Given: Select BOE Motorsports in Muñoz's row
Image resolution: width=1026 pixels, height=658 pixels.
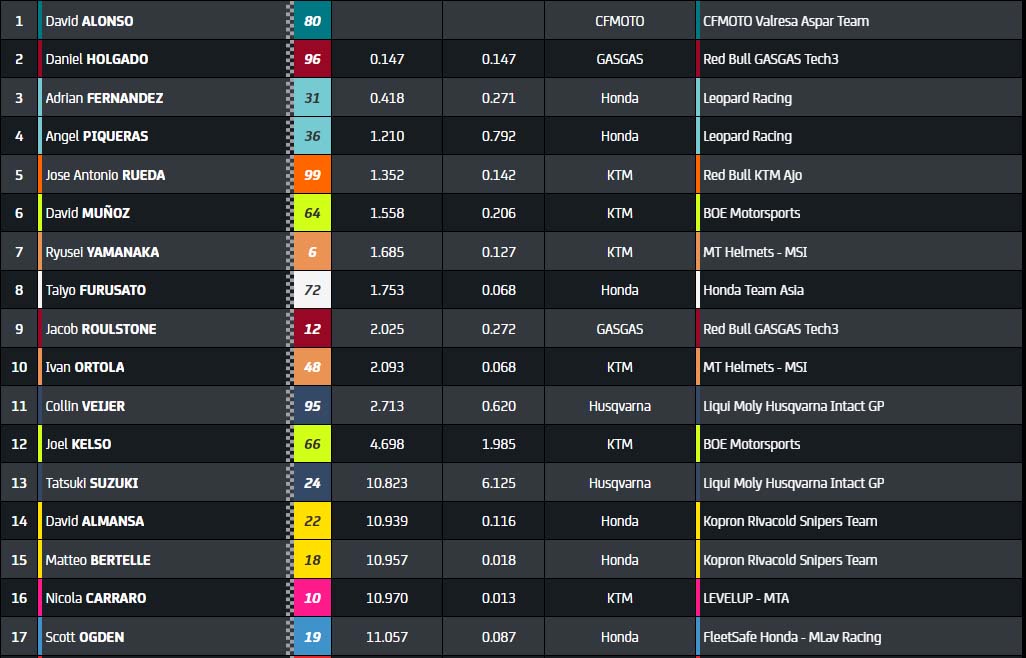Looking at the screenshot, I should click(751, 213).
